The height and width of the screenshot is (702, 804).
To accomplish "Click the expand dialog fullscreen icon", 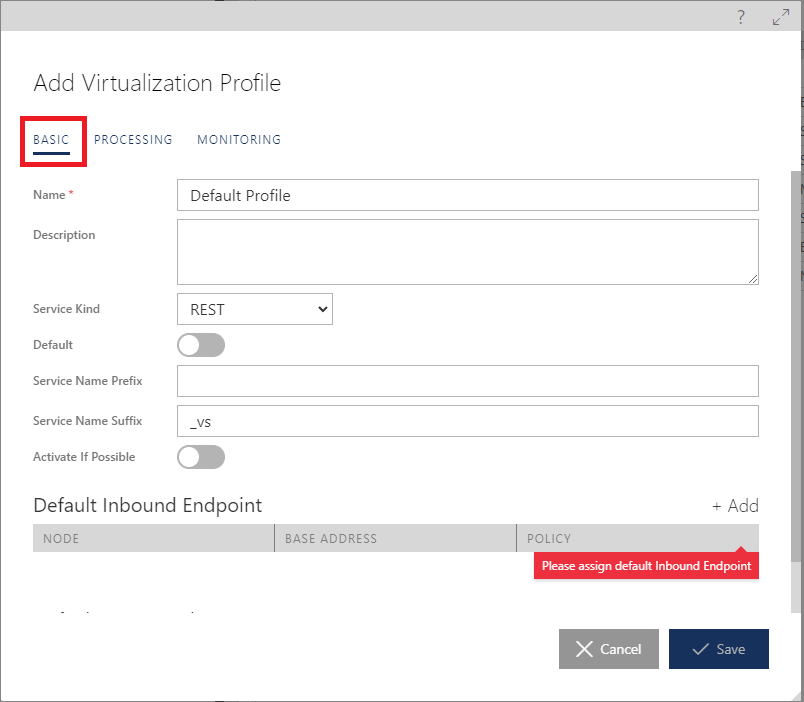I will click(x=781, y=17).
